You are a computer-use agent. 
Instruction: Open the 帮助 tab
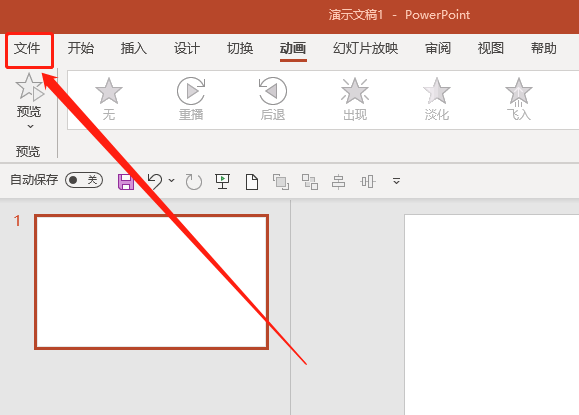(x=544, y=48)
